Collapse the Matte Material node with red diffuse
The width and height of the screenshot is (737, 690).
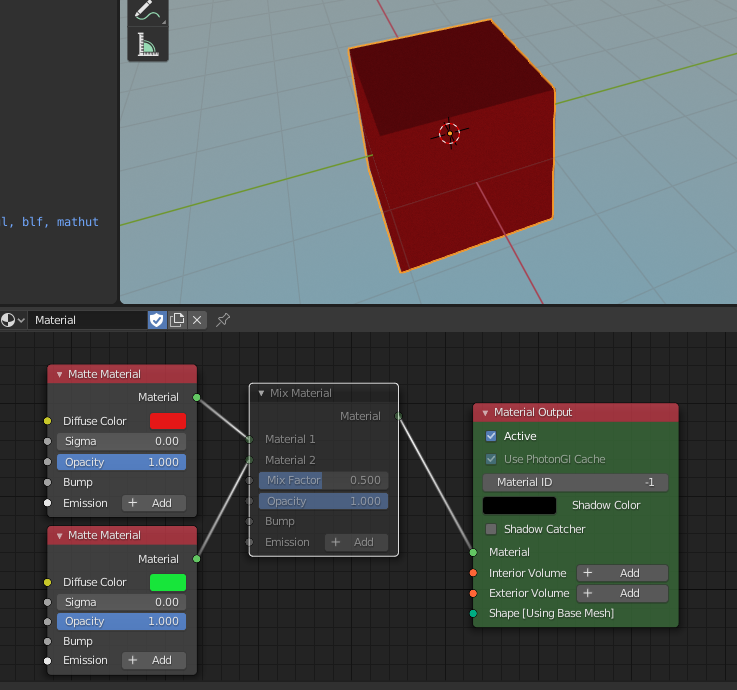pos(59,374)
